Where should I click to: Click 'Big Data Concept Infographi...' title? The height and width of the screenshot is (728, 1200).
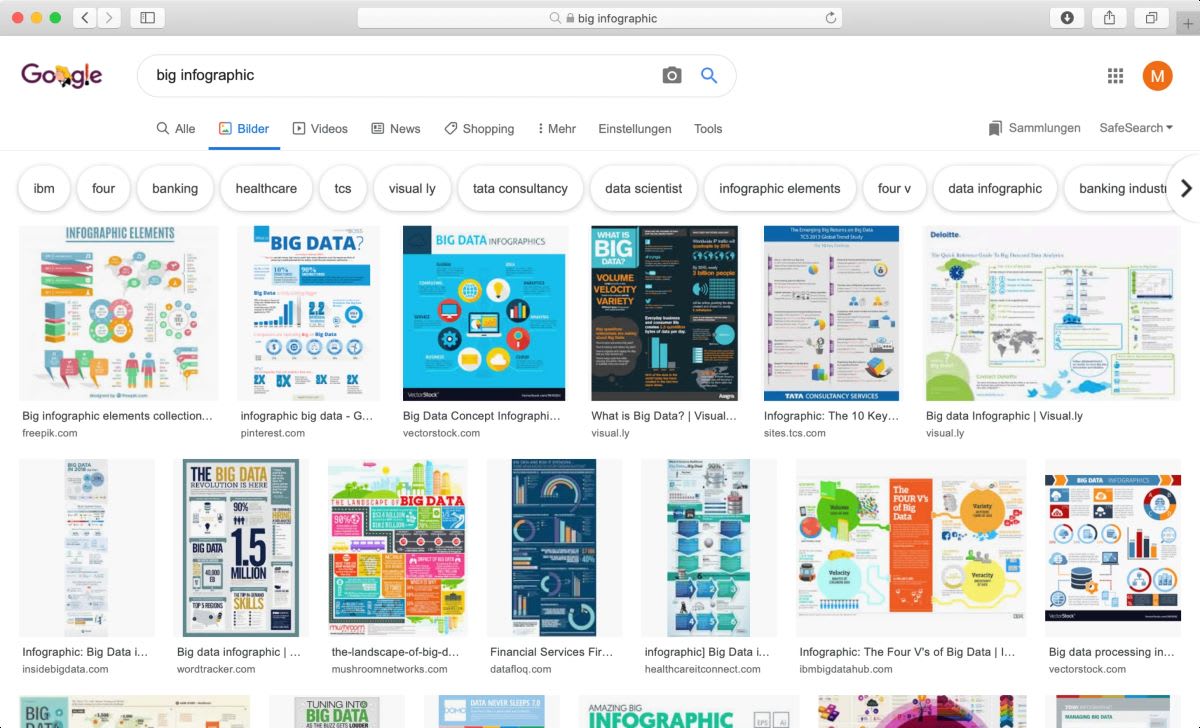[482, 416]
